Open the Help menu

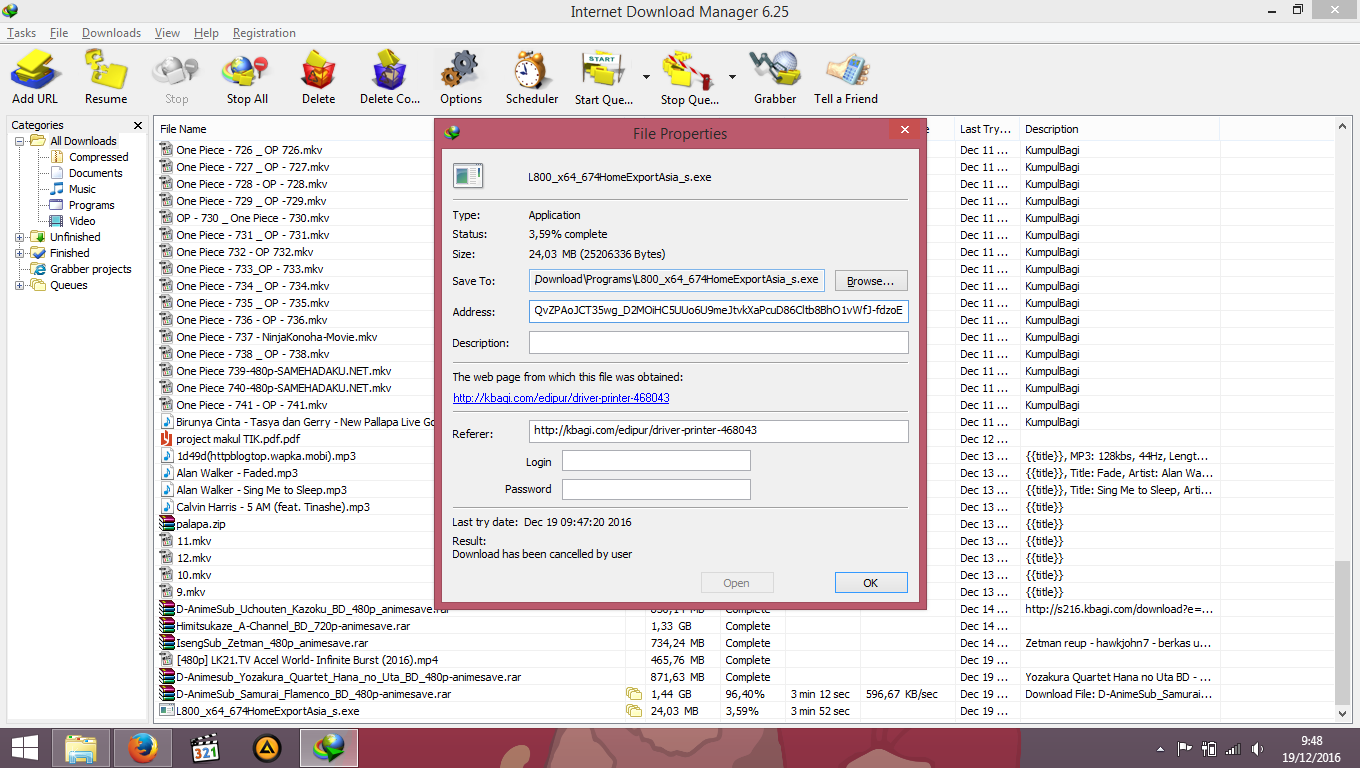[x=206, y=33]
